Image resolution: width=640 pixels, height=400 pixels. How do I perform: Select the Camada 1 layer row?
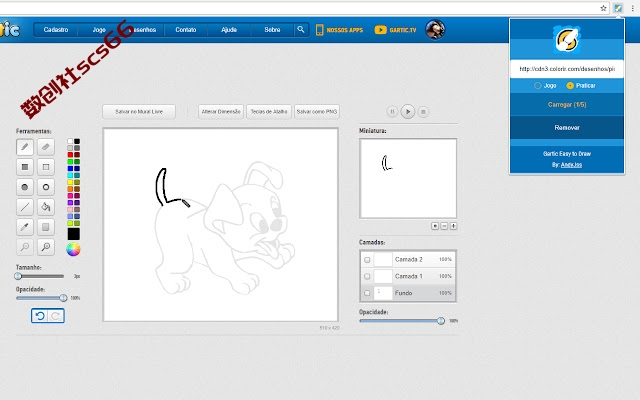coord(408,276)
